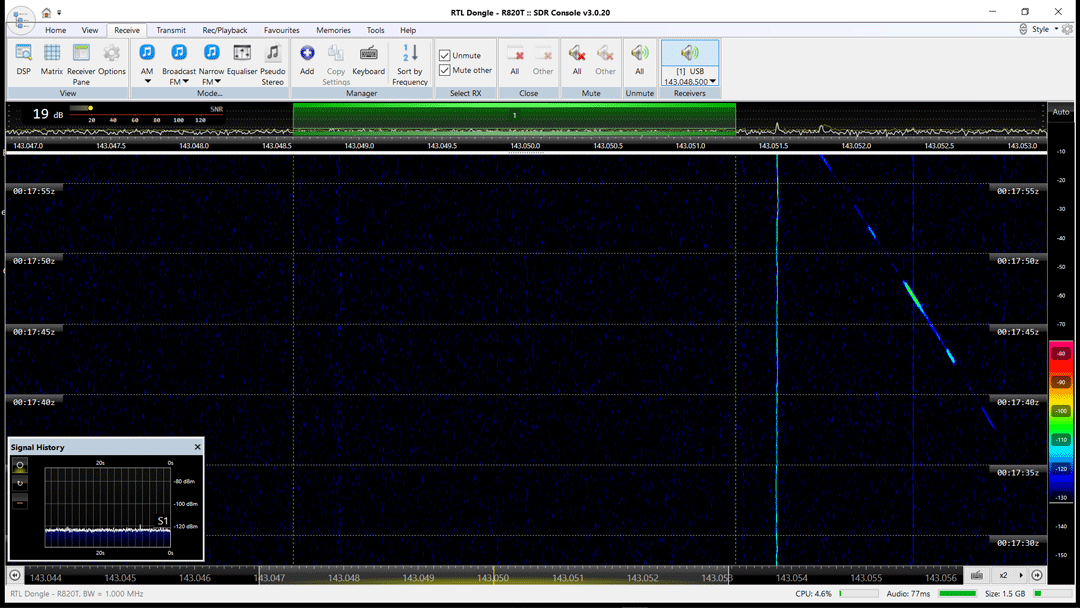Open the Home tab
This screenshot has width=1080, height=608.
tap(56, 30)
